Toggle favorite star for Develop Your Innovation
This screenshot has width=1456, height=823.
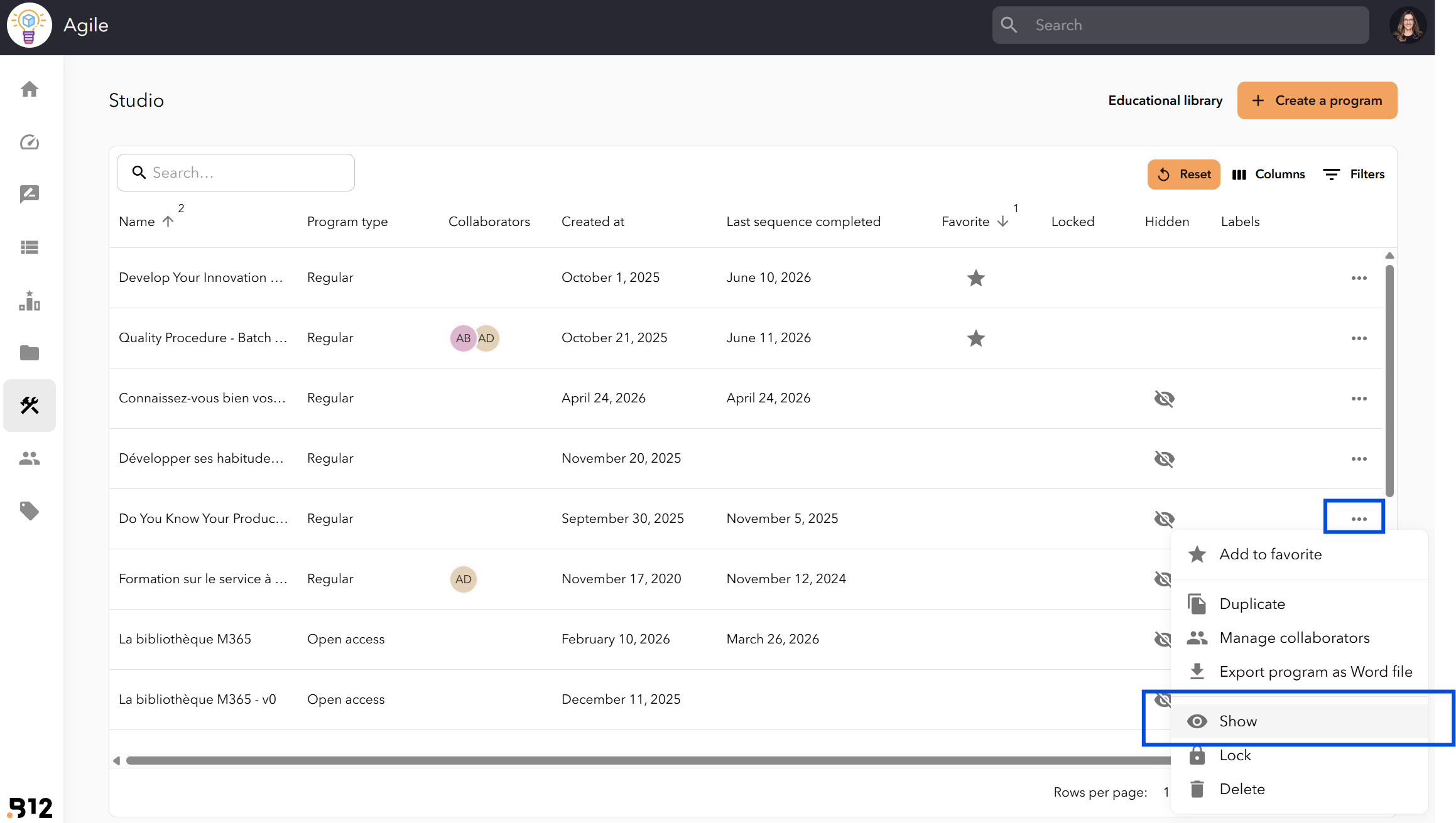coord(975,277)
